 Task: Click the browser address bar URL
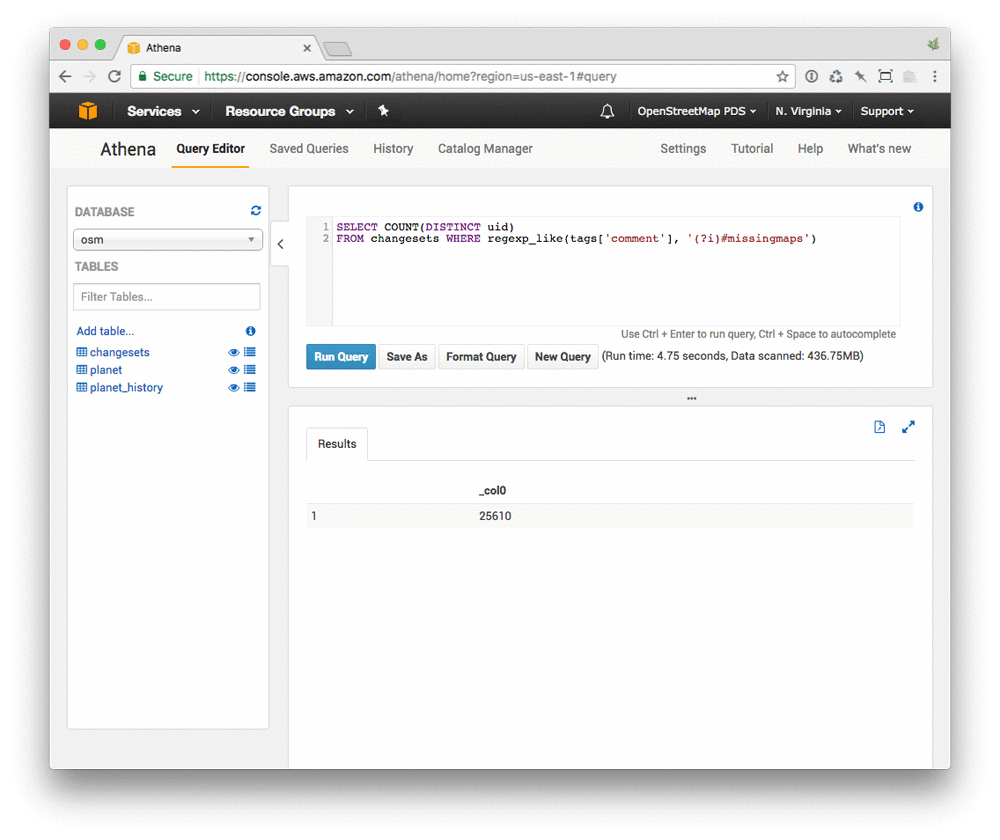tap(410, 77)
